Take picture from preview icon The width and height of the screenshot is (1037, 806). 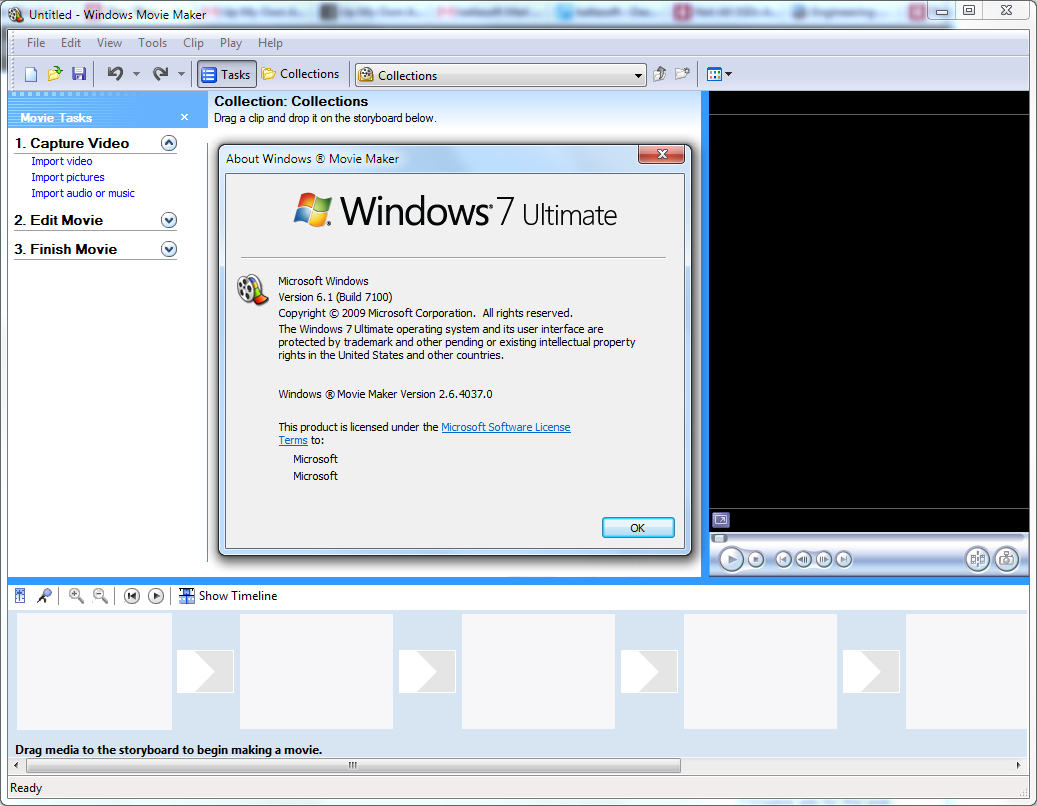coord(1007,559)
